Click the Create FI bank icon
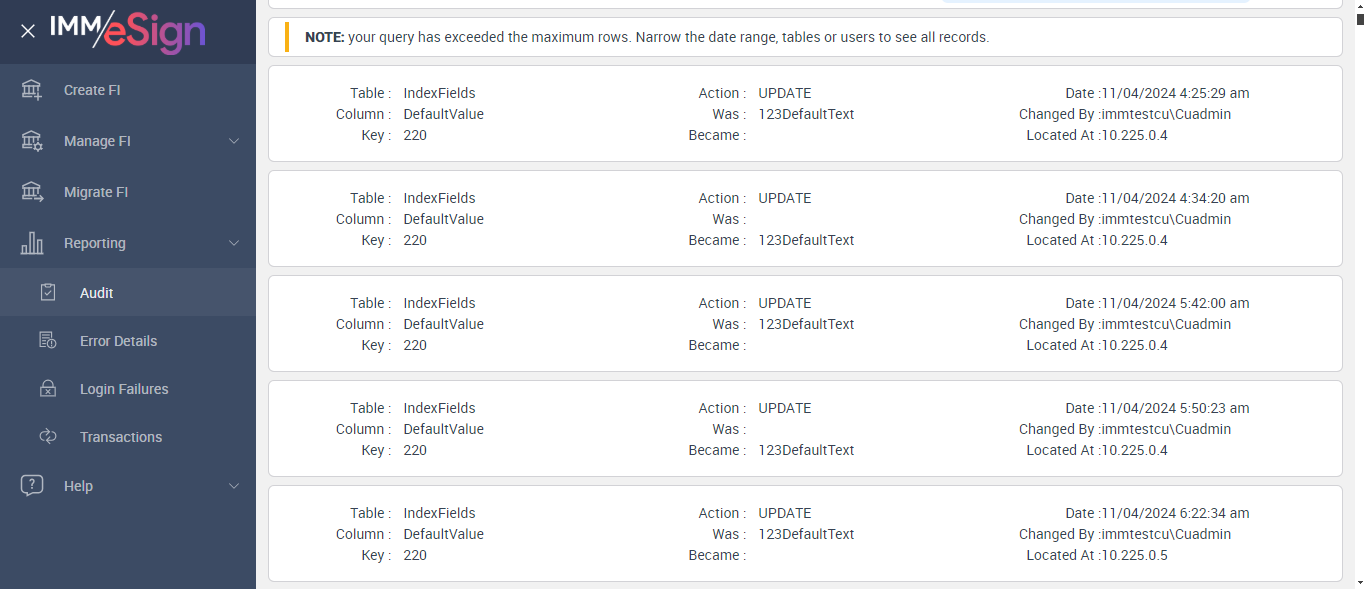The height and width of the screenshot is (589, 1366). point(32,90)
